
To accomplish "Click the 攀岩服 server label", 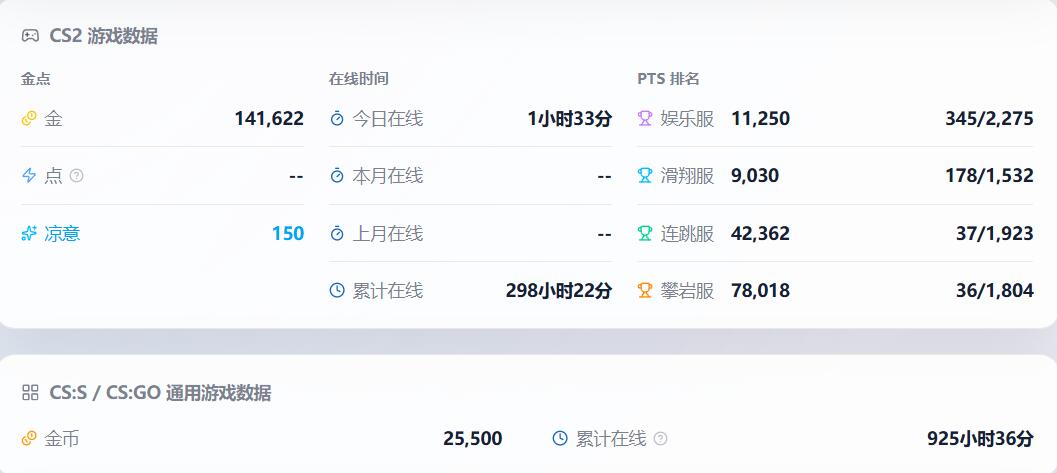I will click(687, 290).
